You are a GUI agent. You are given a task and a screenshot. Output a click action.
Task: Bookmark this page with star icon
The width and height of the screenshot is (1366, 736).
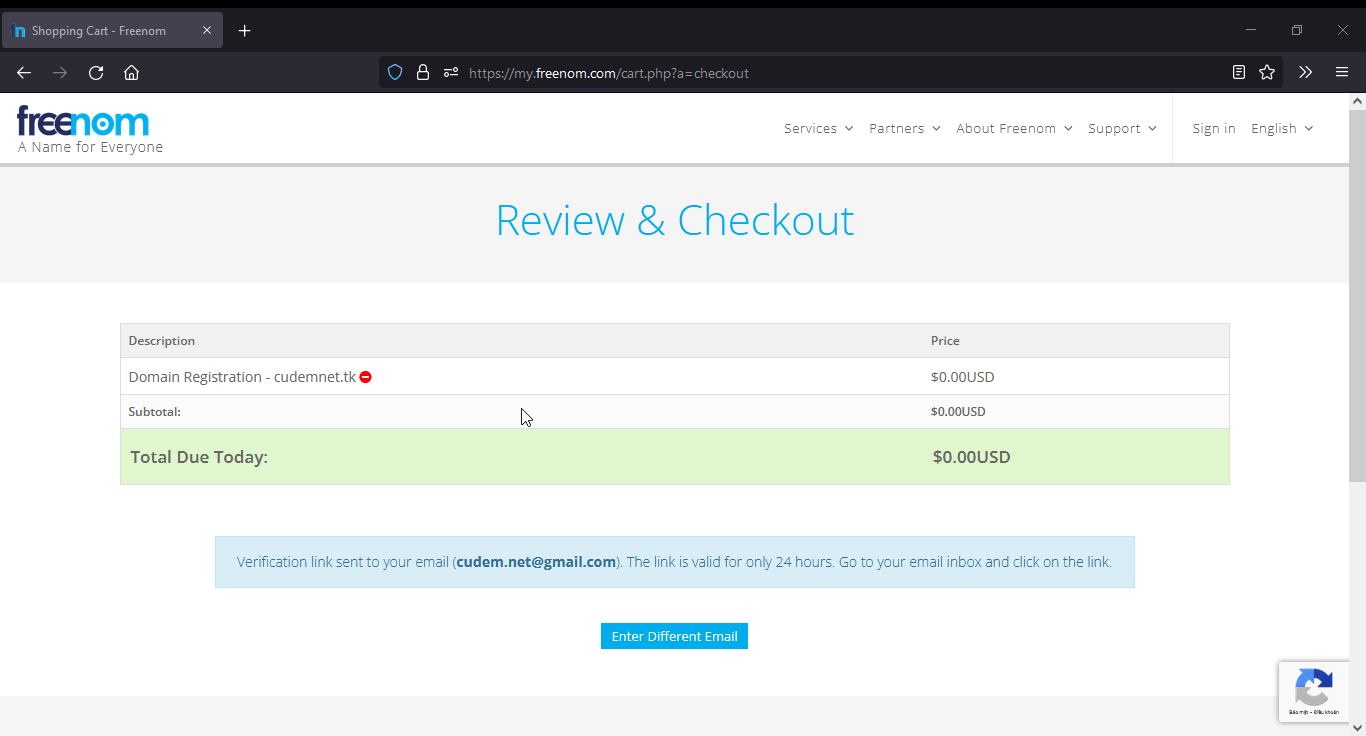[x=1267, y=72]
